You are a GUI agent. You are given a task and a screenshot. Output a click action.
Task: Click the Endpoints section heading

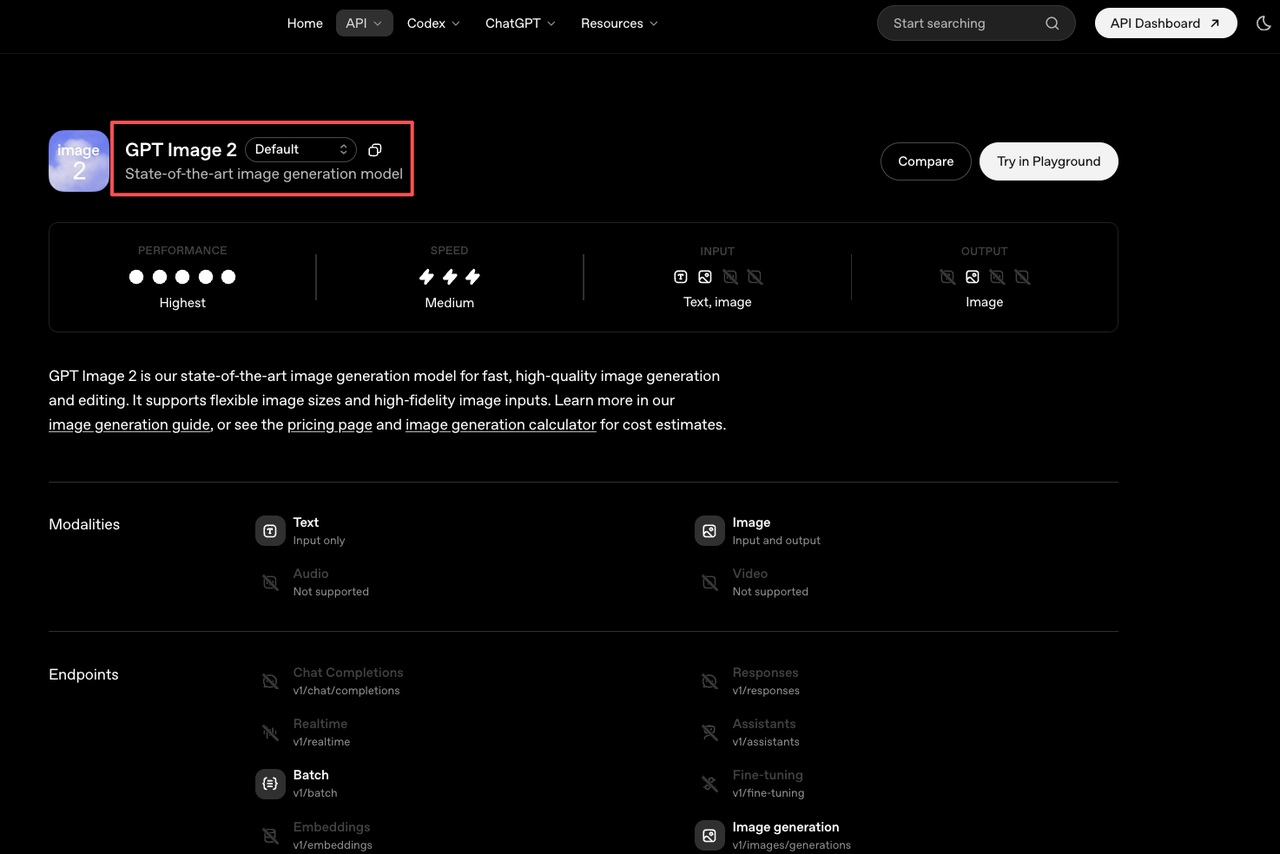[x=84, y=675]
